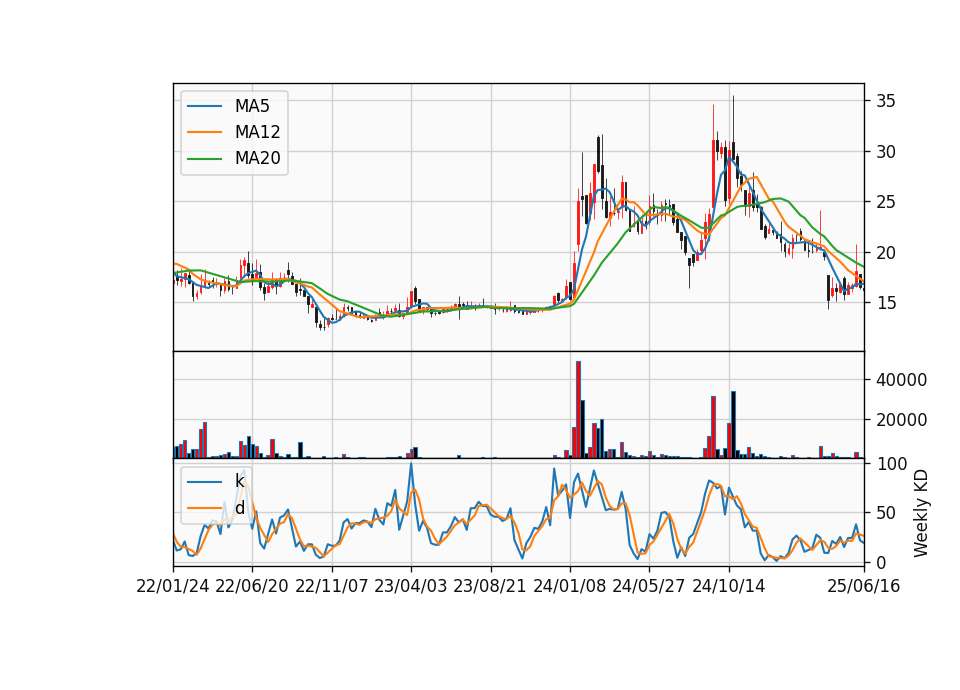
Task: Click the green MA20 legend line sample
Action: [x=204, y=159]
